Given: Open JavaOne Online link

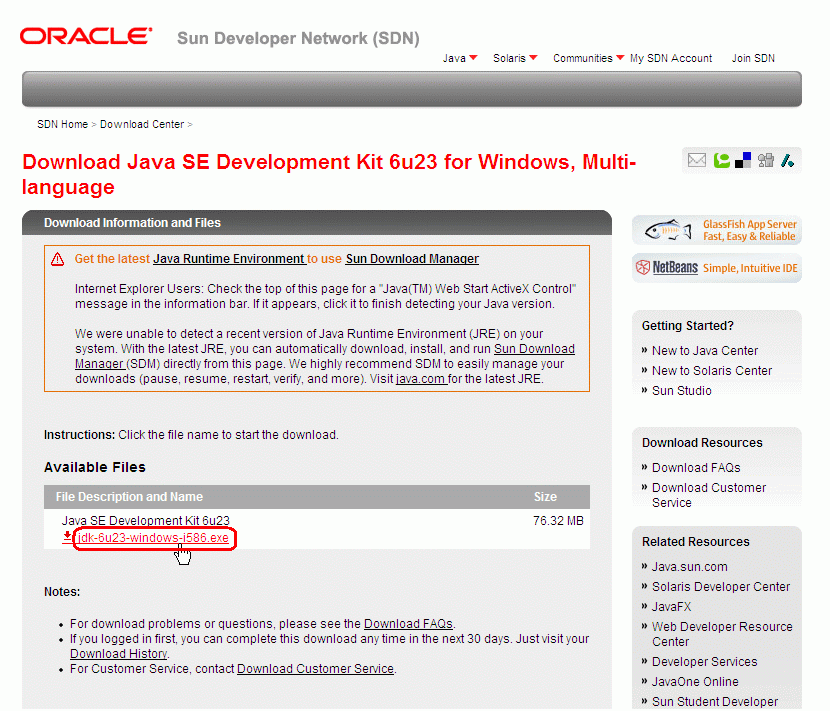Looking at the screenshot, I should point(694,682).
